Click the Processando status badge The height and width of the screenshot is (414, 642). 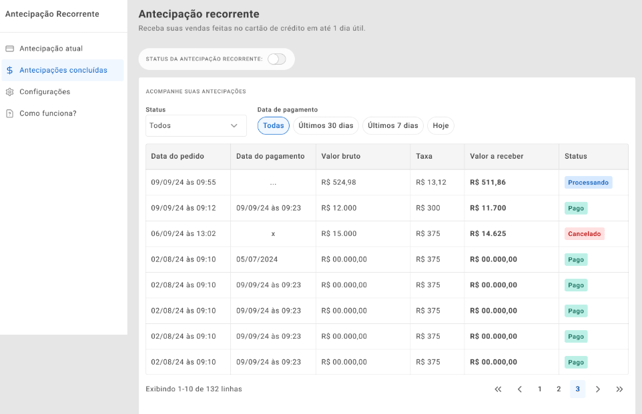pos(588,183)
